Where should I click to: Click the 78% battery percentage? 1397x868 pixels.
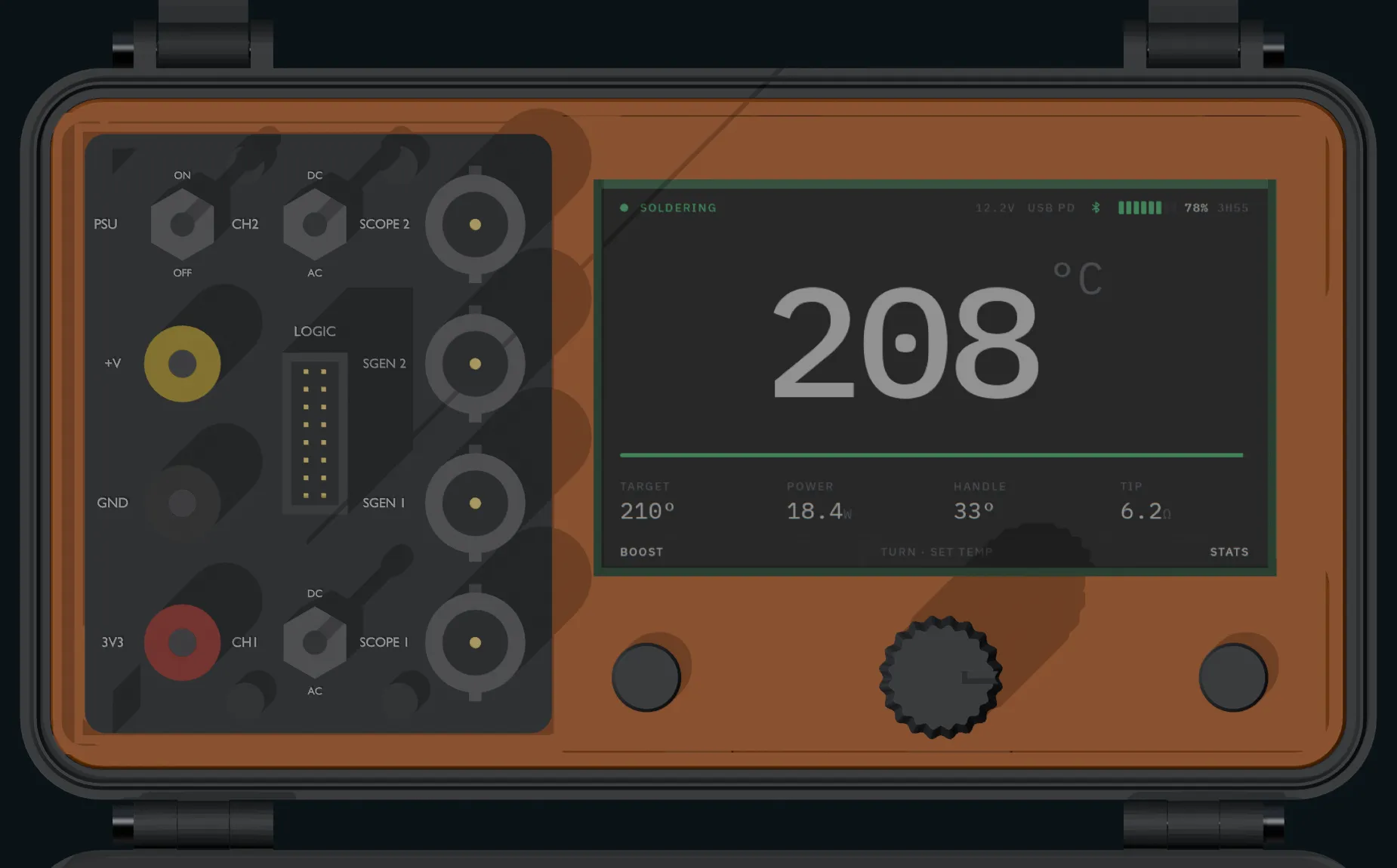1196,208
